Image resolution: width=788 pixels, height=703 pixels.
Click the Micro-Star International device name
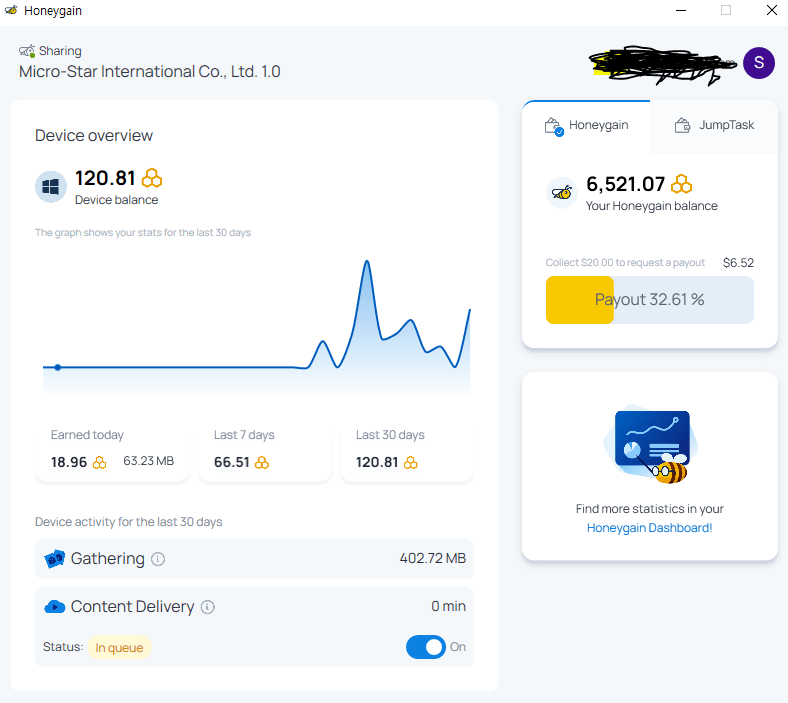point(149,72)
